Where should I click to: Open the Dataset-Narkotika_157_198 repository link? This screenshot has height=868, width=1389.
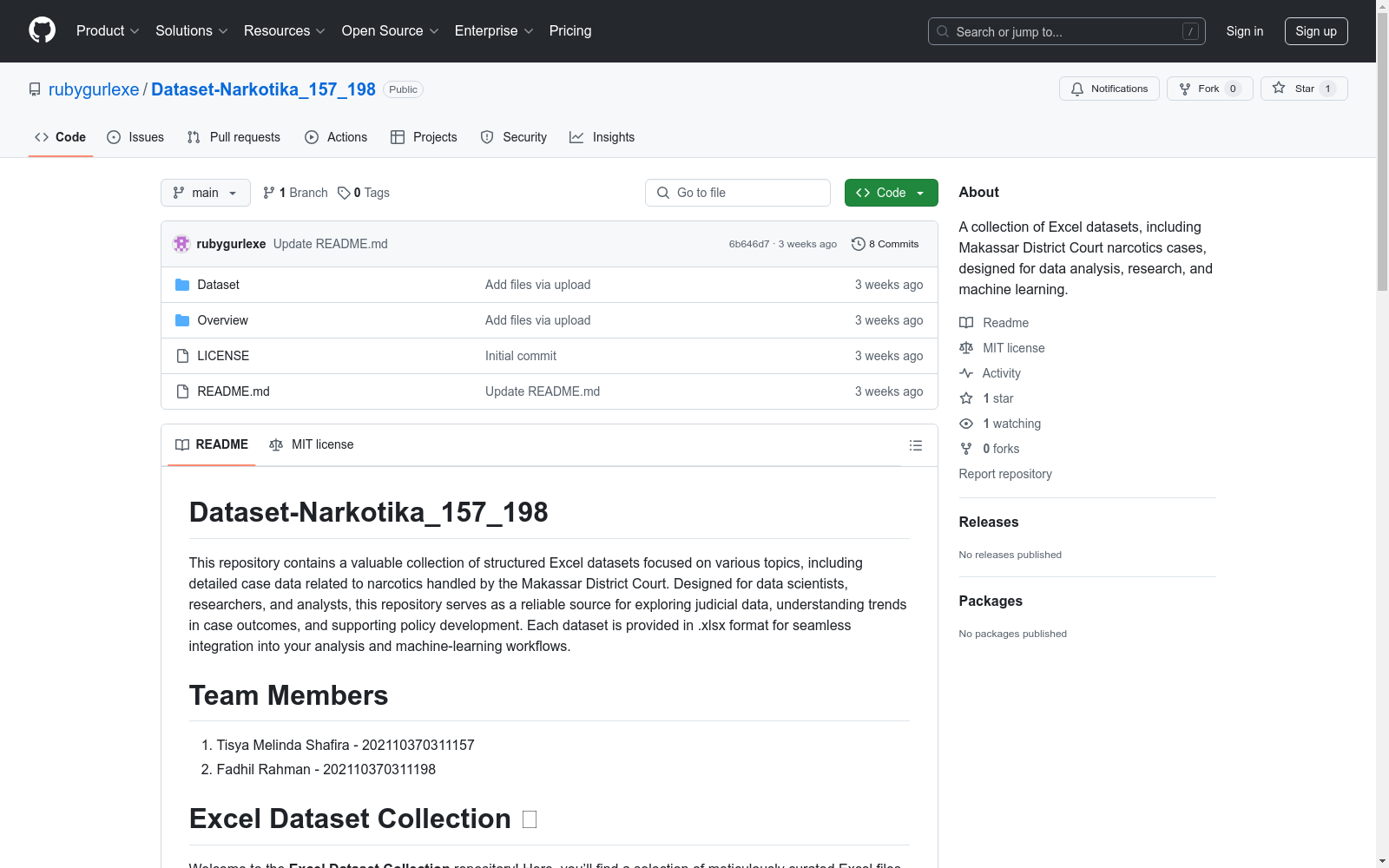(x=263, y=89)
